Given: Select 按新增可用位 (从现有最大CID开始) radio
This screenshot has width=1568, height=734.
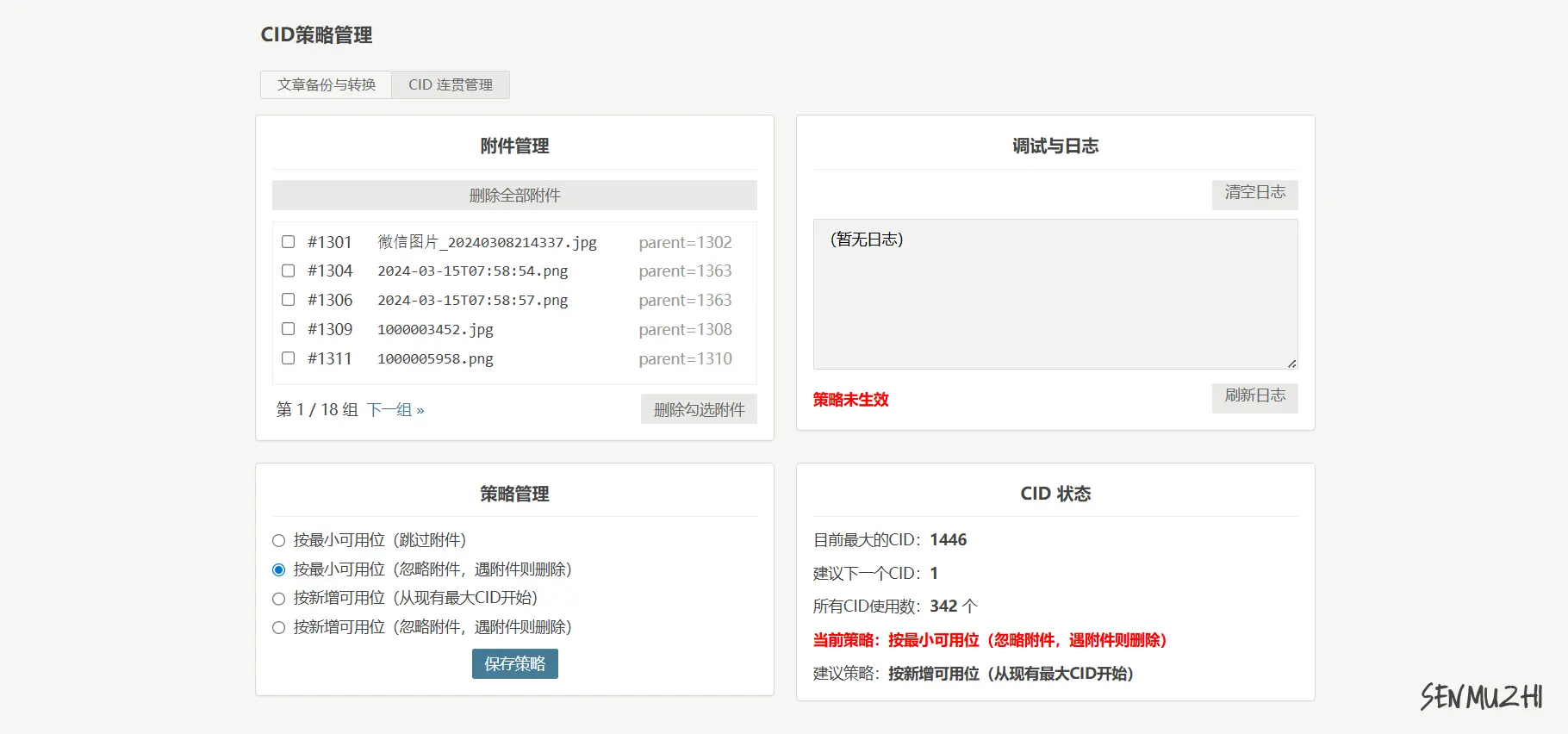Looking at the screenshot, I should tap(278, 599).
